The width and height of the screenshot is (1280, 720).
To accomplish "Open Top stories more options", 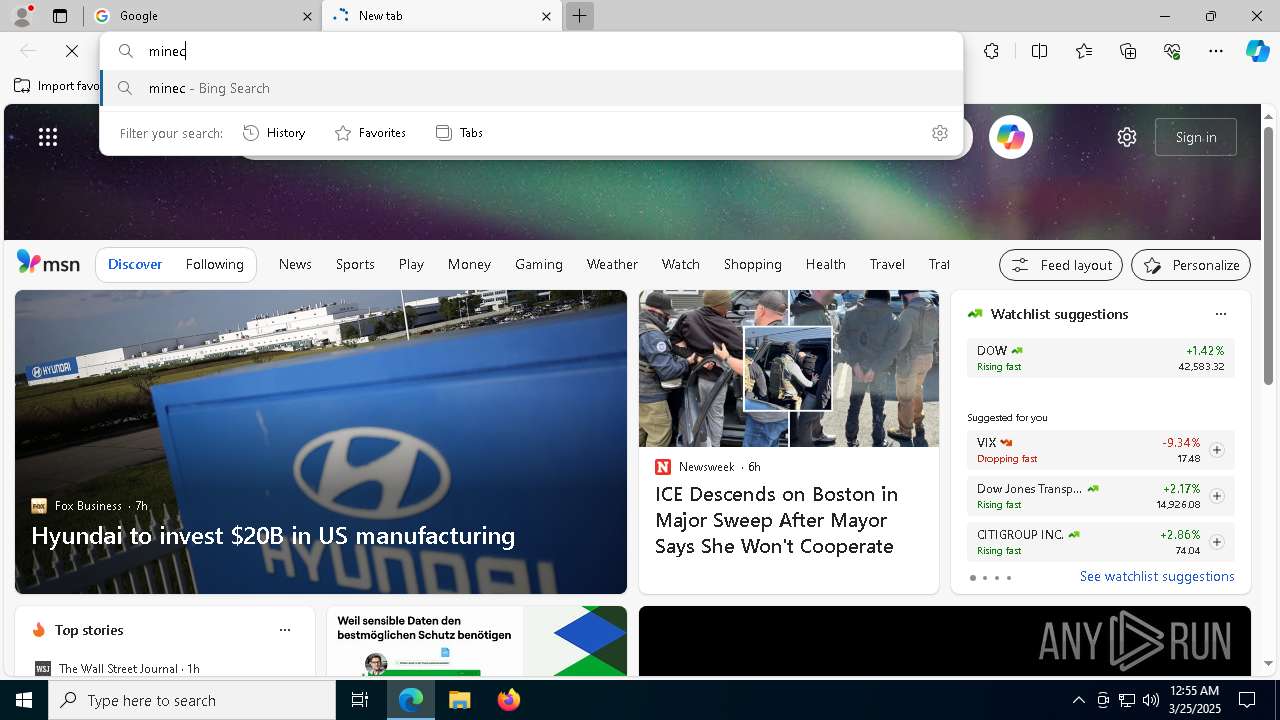I will [x=285, y=630].
